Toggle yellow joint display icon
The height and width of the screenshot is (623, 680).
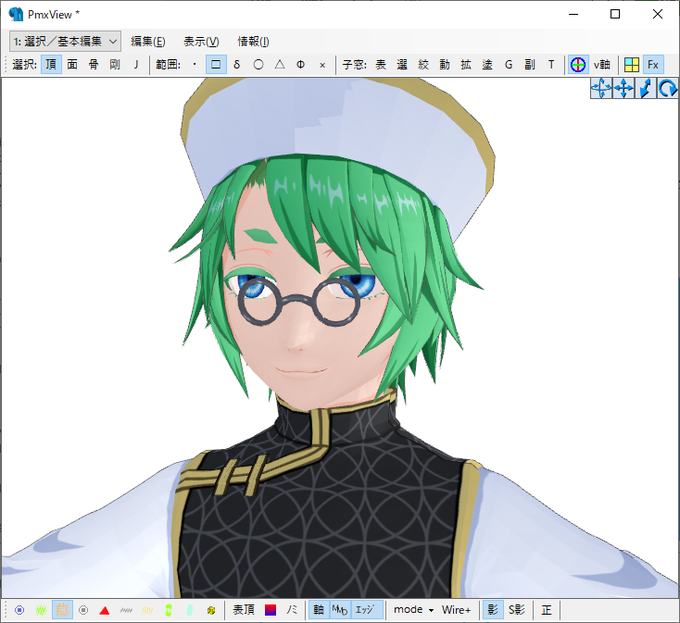[x=211, y=610]
